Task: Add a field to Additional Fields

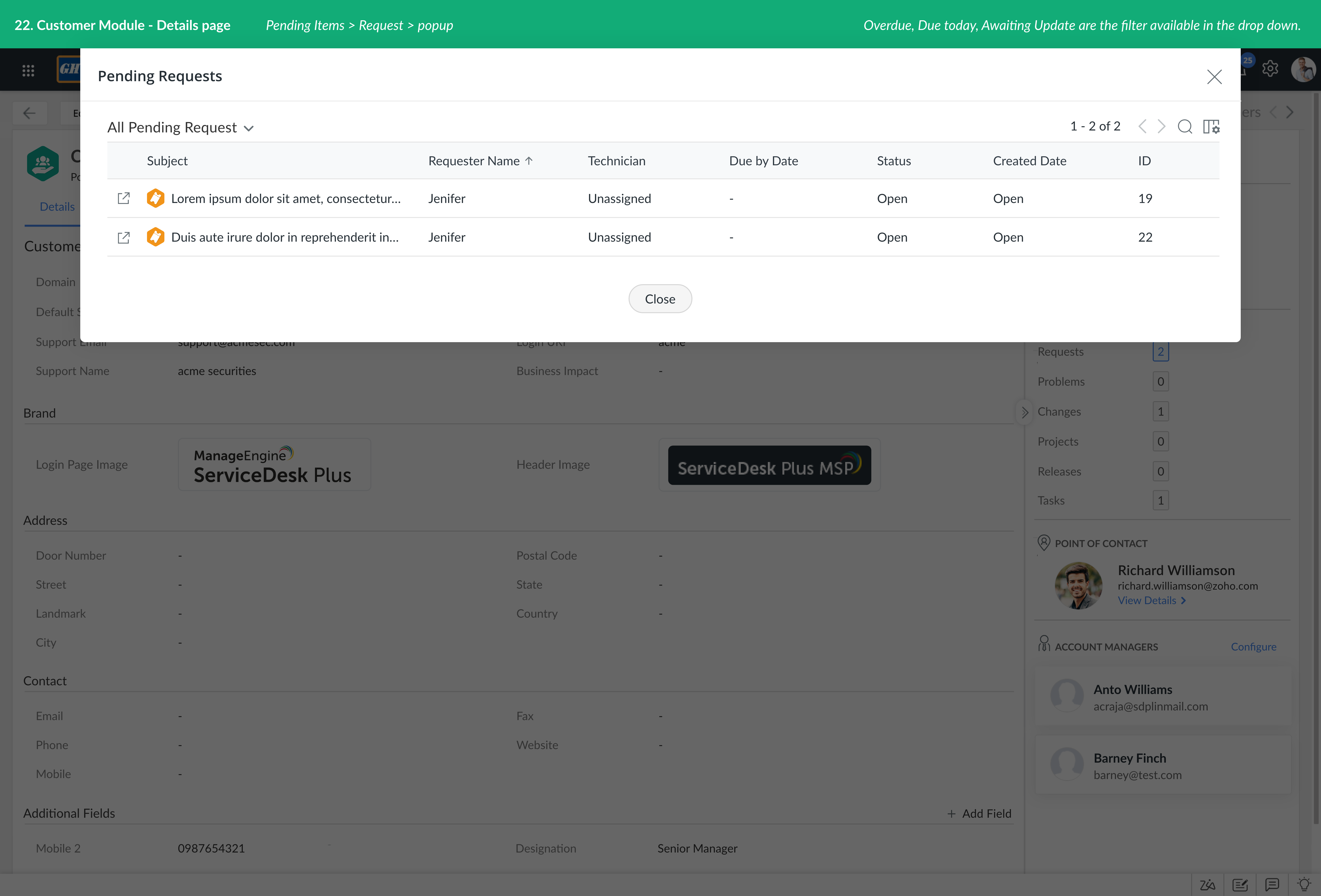Action: [979, 814]
